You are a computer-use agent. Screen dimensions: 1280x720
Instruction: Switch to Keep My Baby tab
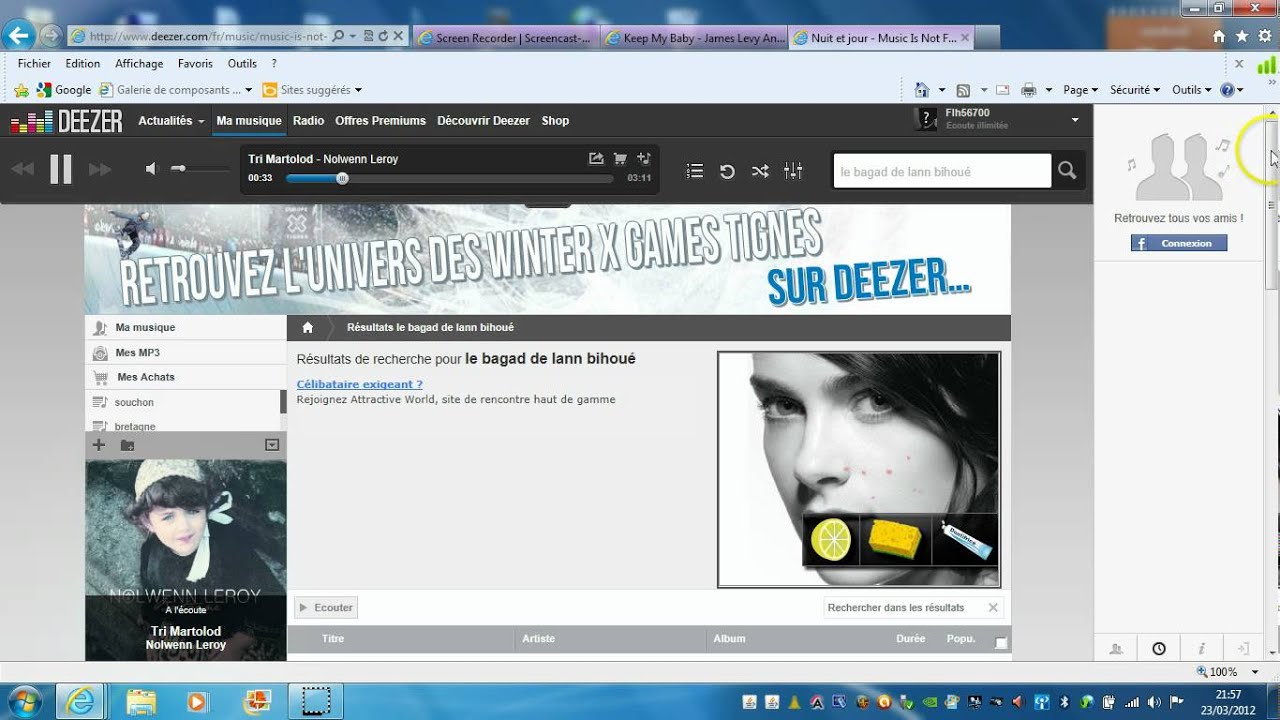(694, 38)
